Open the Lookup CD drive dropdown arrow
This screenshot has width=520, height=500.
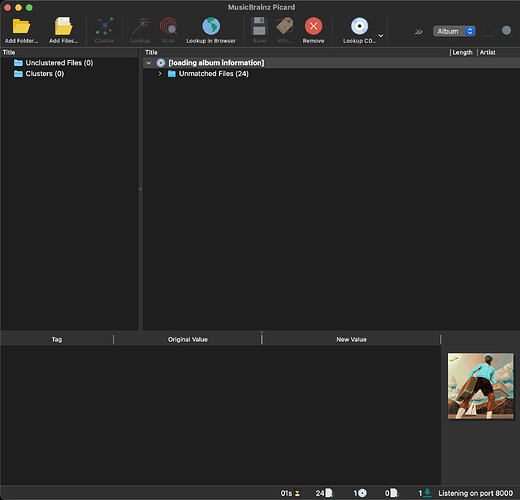[x=381, y=36]
